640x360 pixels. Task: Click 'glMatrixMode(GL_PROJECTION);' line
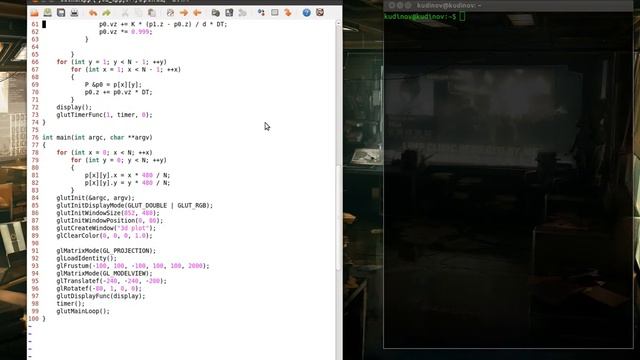[x=106, y=251]
